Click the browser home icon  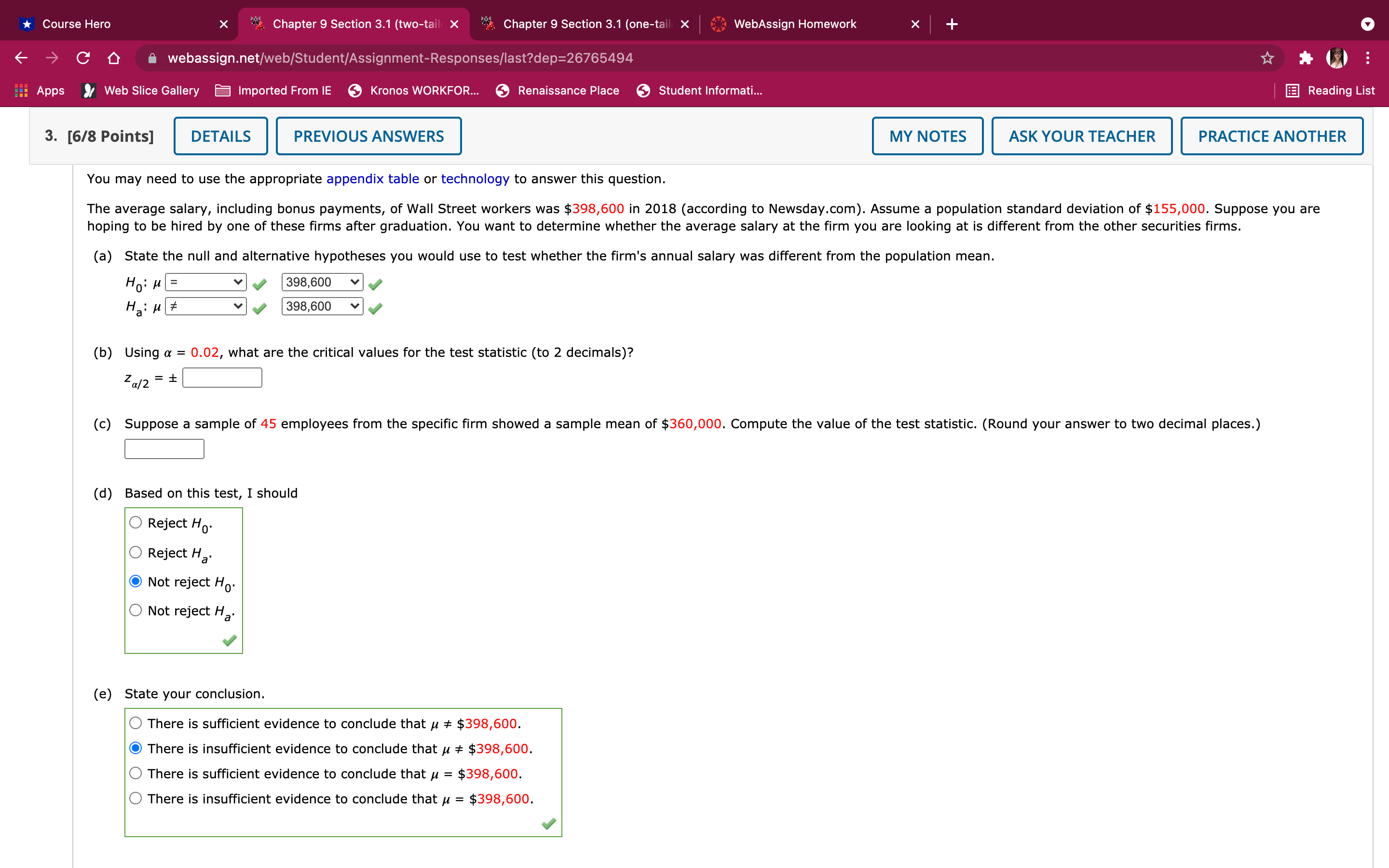pos(114,57)
